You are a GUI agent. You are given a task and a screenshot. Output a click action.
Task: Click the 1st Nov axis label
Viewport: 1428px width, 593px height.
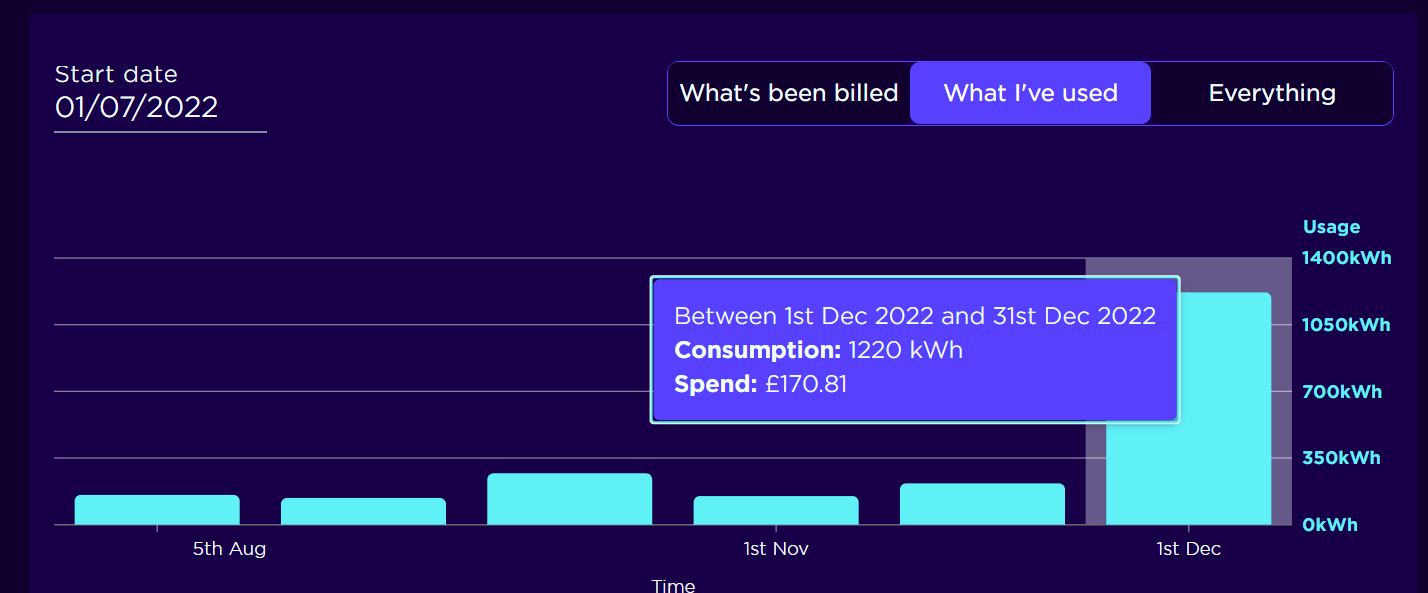776,549
